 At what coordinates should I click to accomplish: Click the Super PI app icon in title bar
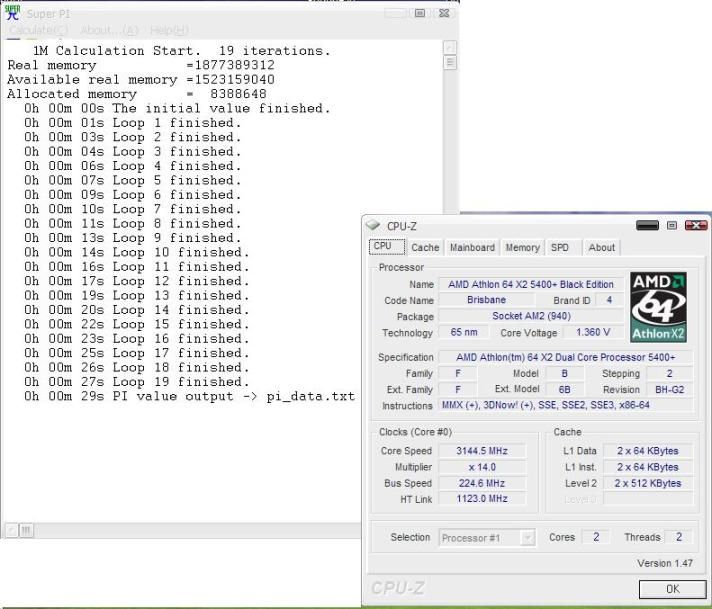pos(12,13)
